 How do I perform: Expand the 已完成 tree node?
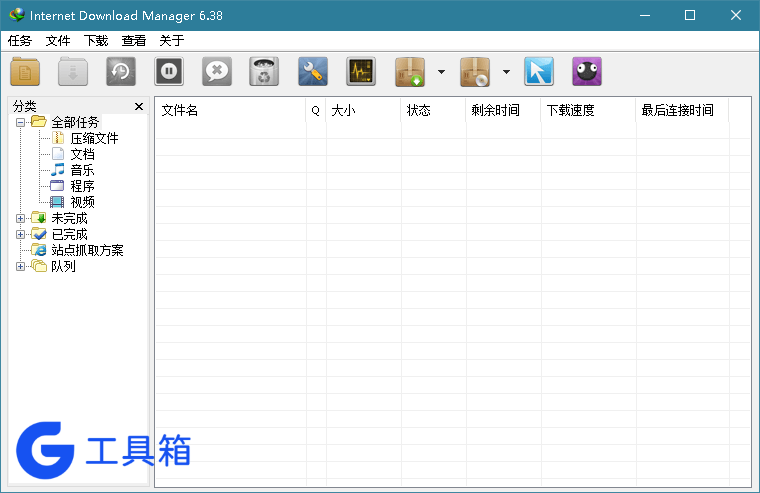(x=20, y=235)
